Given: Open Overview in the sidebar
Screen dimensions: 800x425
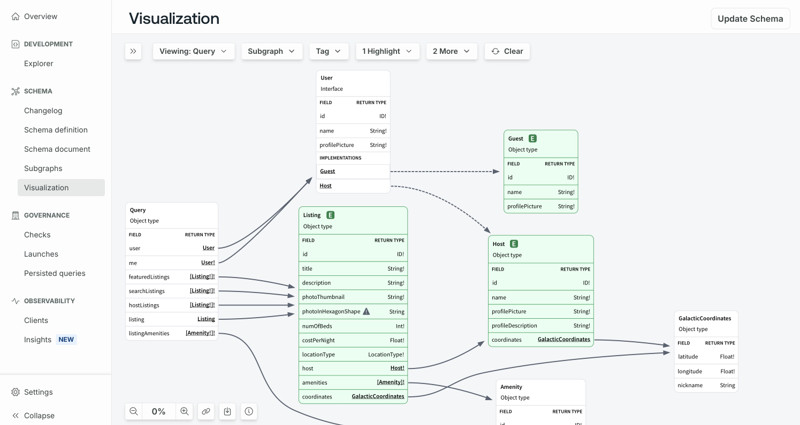Looking at the screenshot, I should point(40,16).
